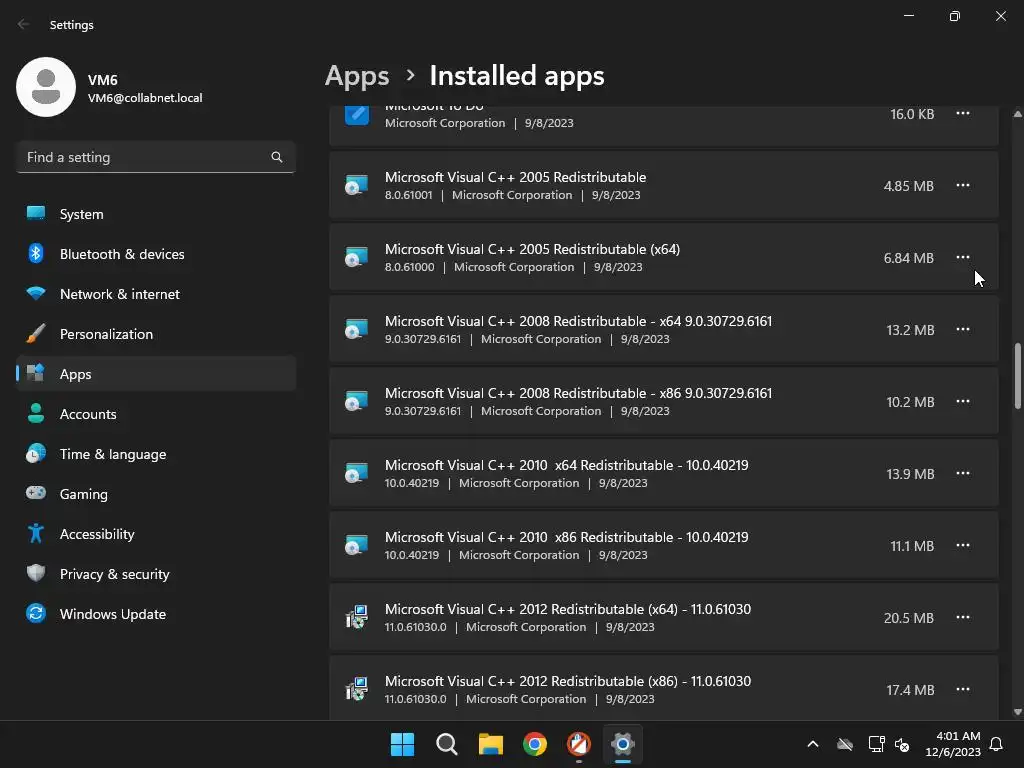Click the search magnifier in Find a setting
The image size is (1024, 768).
(277, 157)
